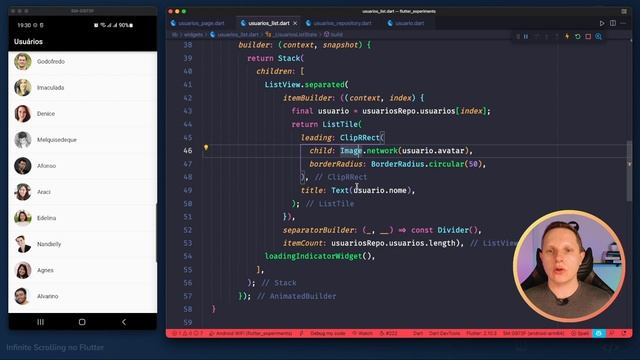The width and height of the screenshot is (640, 360).
Task: Click the build method breadcrumb
Action: point(333,35)
